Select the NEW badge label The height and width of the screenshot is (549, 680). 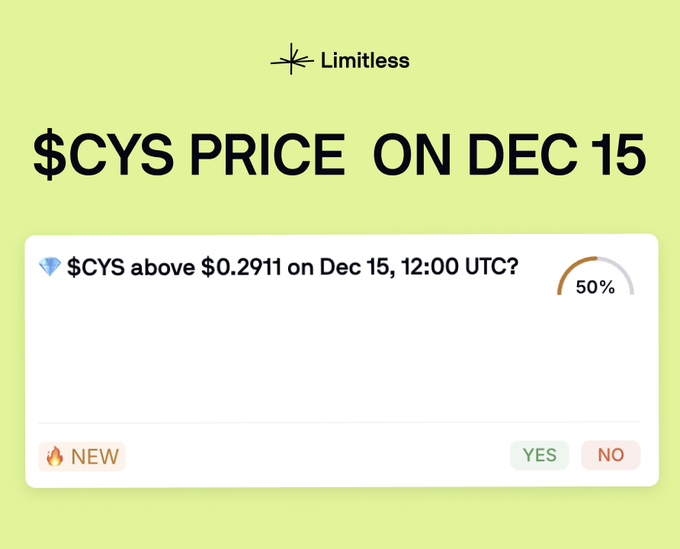95,456
